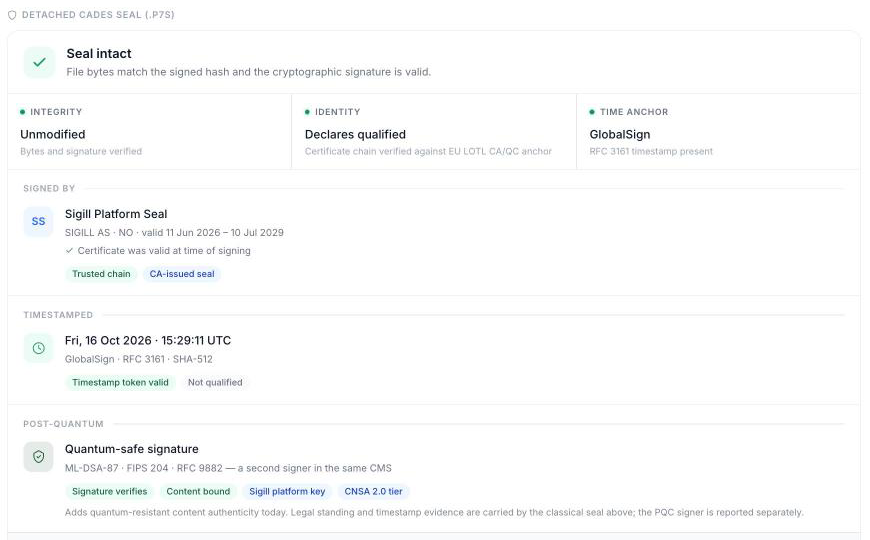Click the Declares qualified identity value
This screenshot has width=870, height=540.
[x=355, y=134]
